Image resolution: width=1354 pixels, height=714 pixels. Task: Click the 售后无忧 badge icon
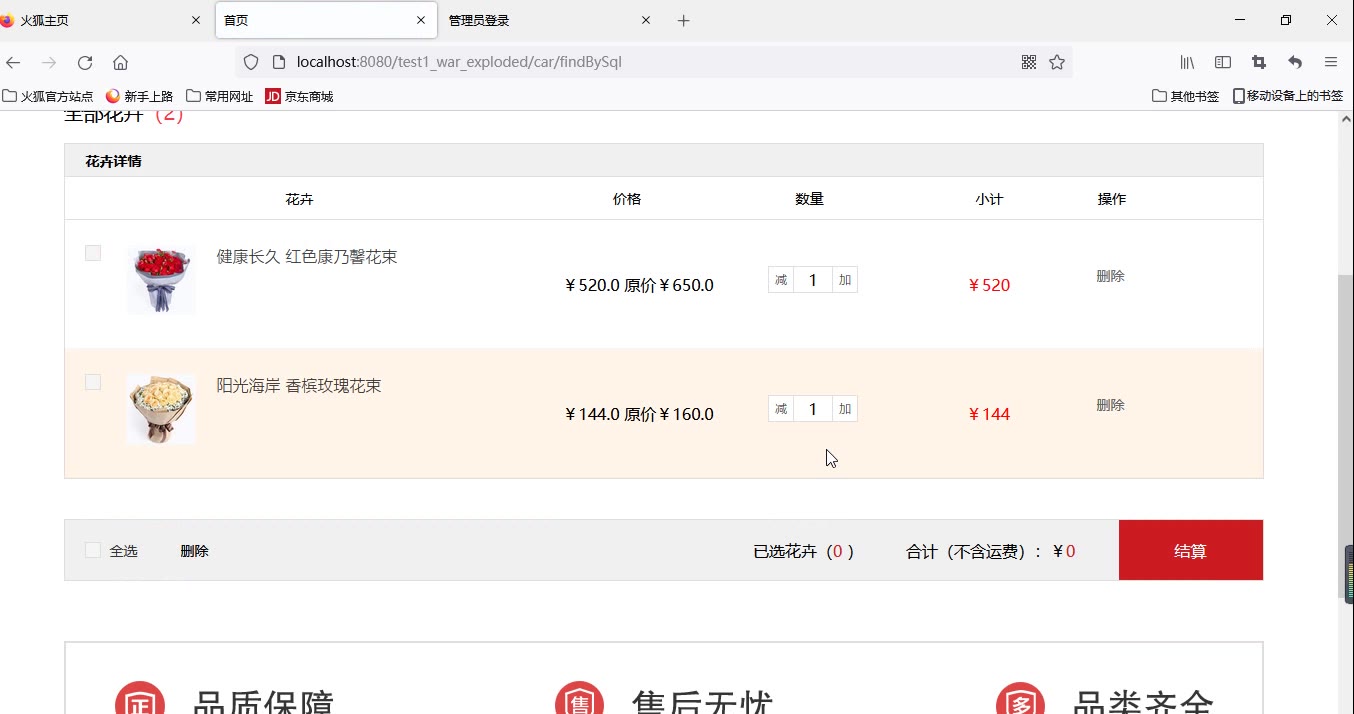580,698
